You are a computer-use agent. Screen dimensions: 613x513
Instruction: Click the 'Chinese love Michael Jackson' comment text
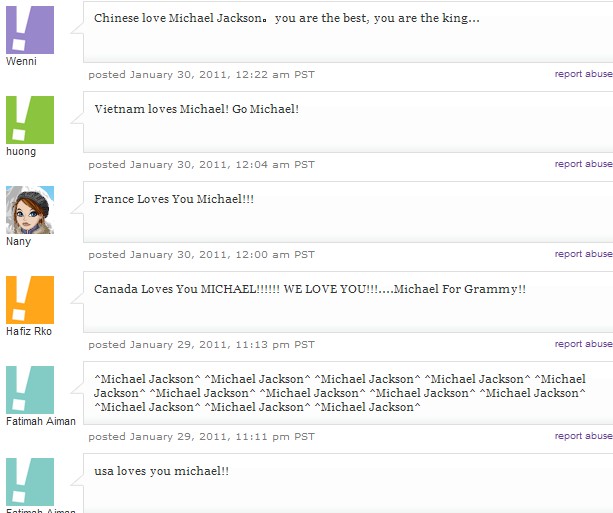287,19
